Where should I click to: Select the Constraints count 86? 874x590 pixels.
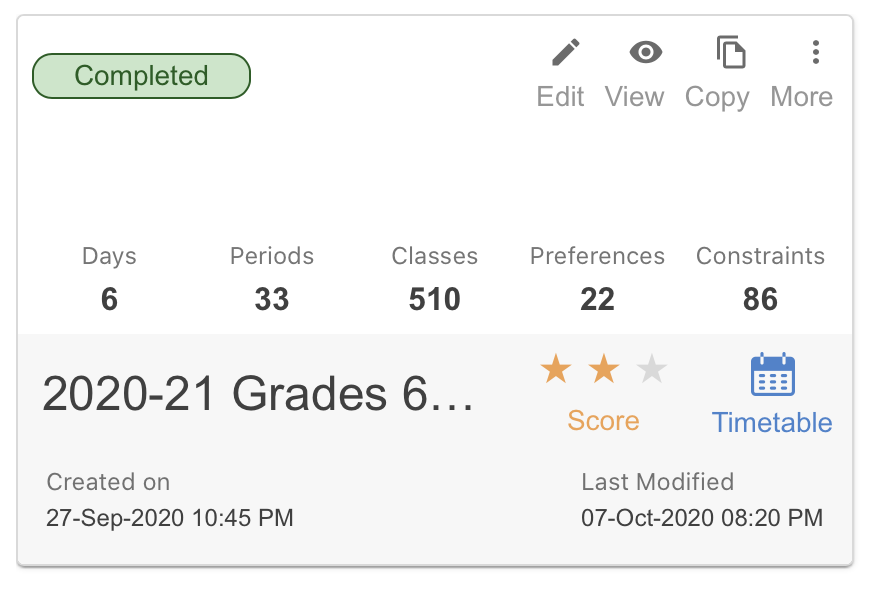tap(760, 299)
